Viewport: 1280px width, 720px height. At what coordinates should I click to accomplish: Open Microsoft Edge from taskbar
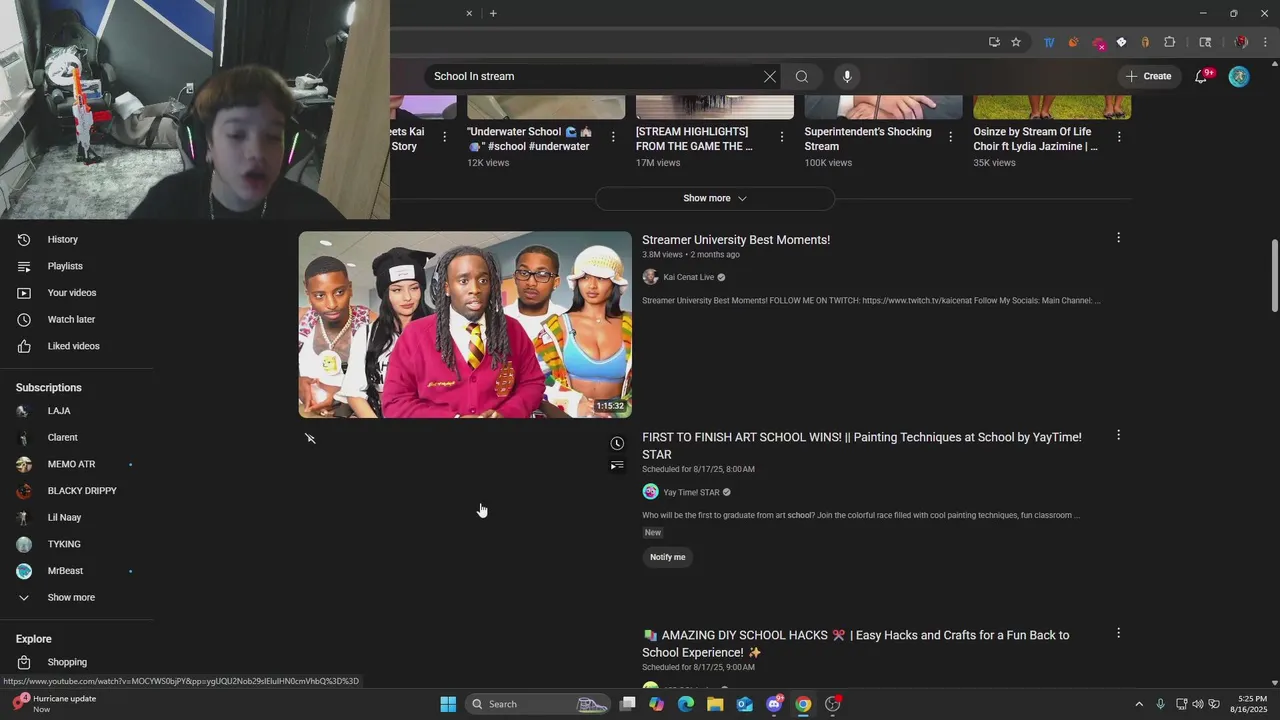(686, 704)
